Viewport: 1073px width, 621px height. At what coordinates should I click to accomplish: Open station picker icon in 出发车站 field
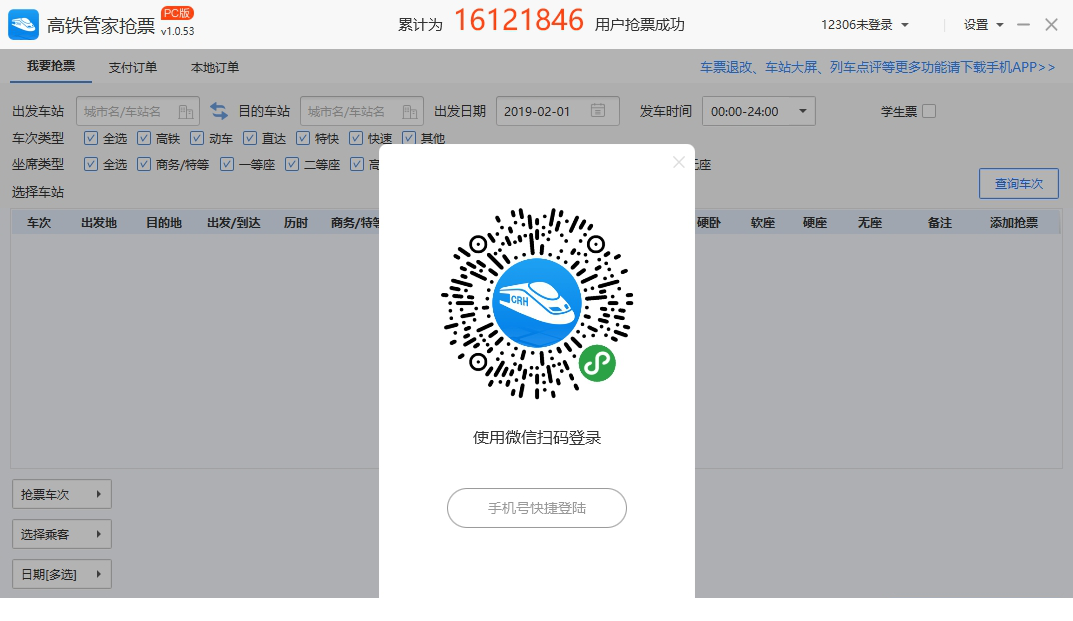tap(185, 112)
